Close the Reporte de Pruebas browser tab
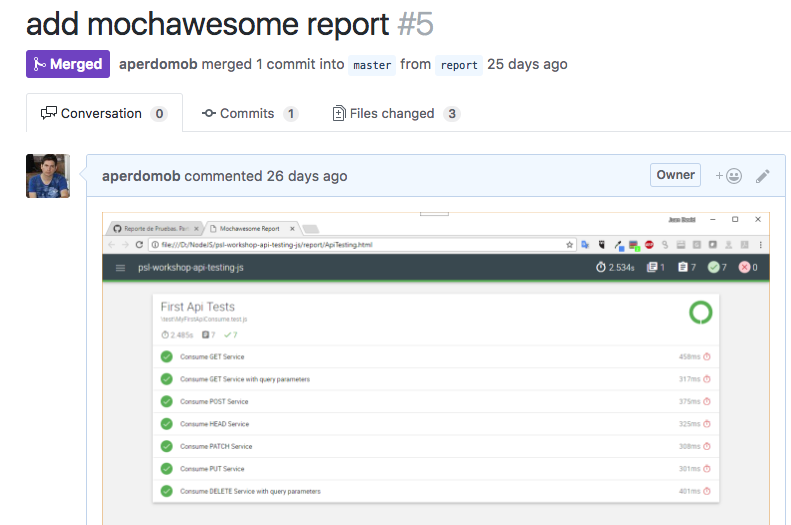 point(196,228)
